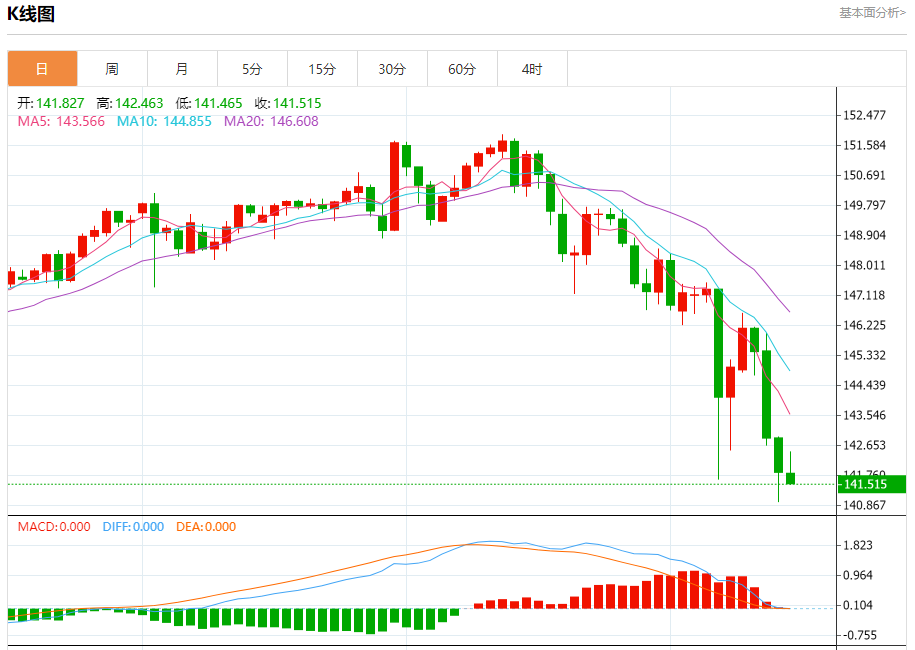
Task: Click the MA10: 144.855 label
Action: click(x=164, y=121)
